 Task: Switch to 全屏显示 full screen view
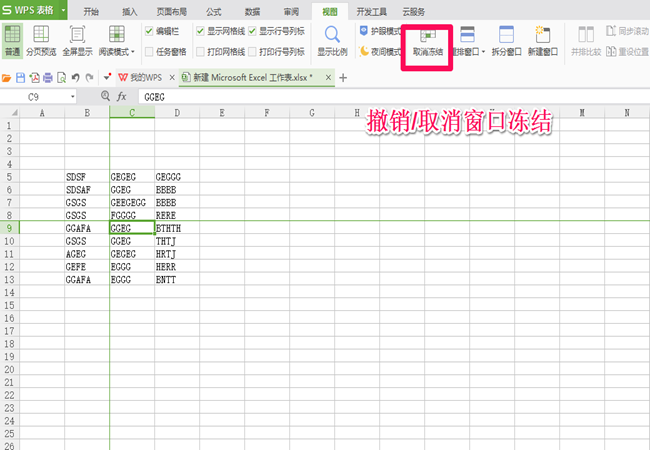78,34
